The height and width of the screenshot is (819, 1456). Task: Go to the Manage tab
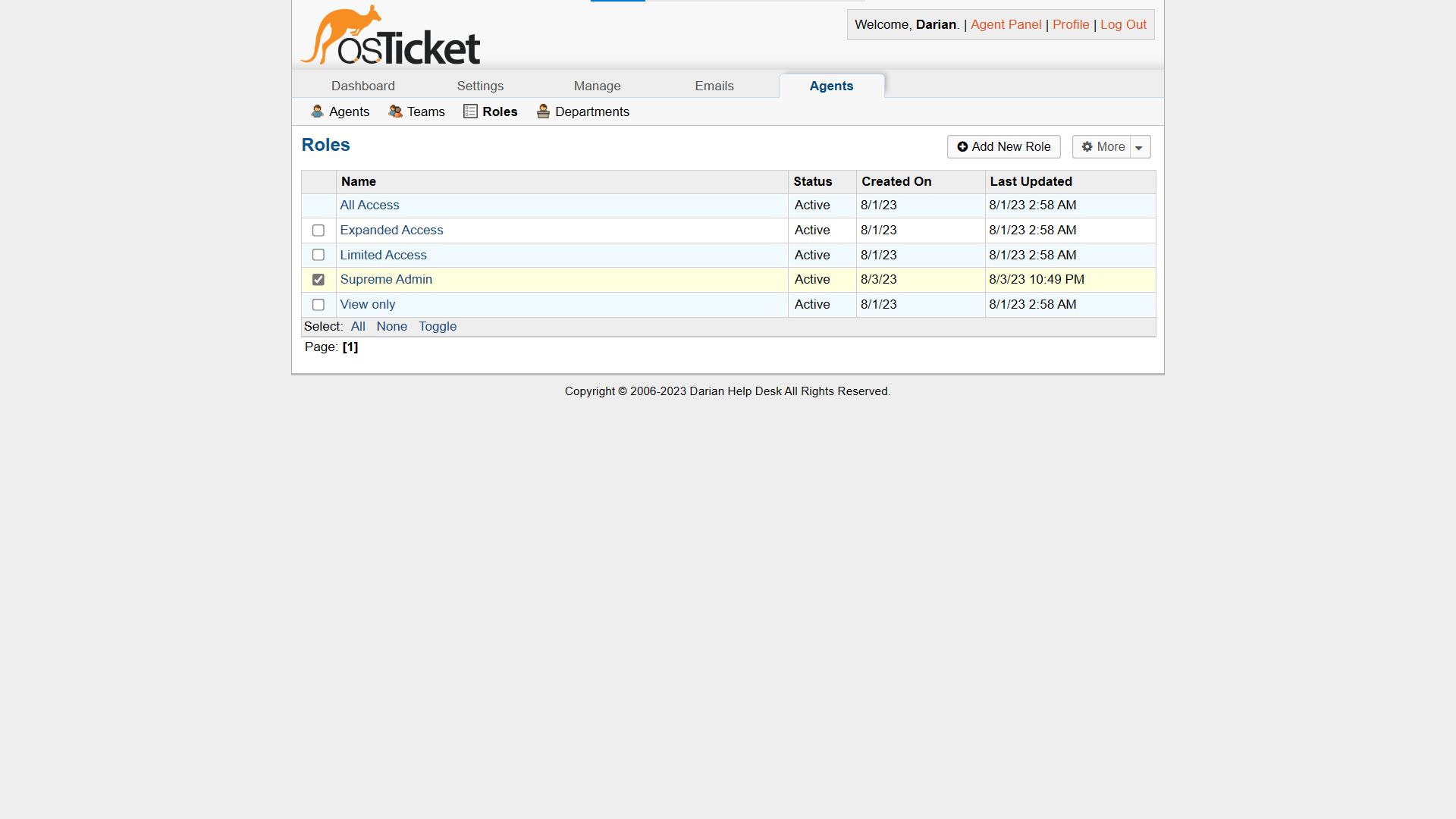click(598, 86)
